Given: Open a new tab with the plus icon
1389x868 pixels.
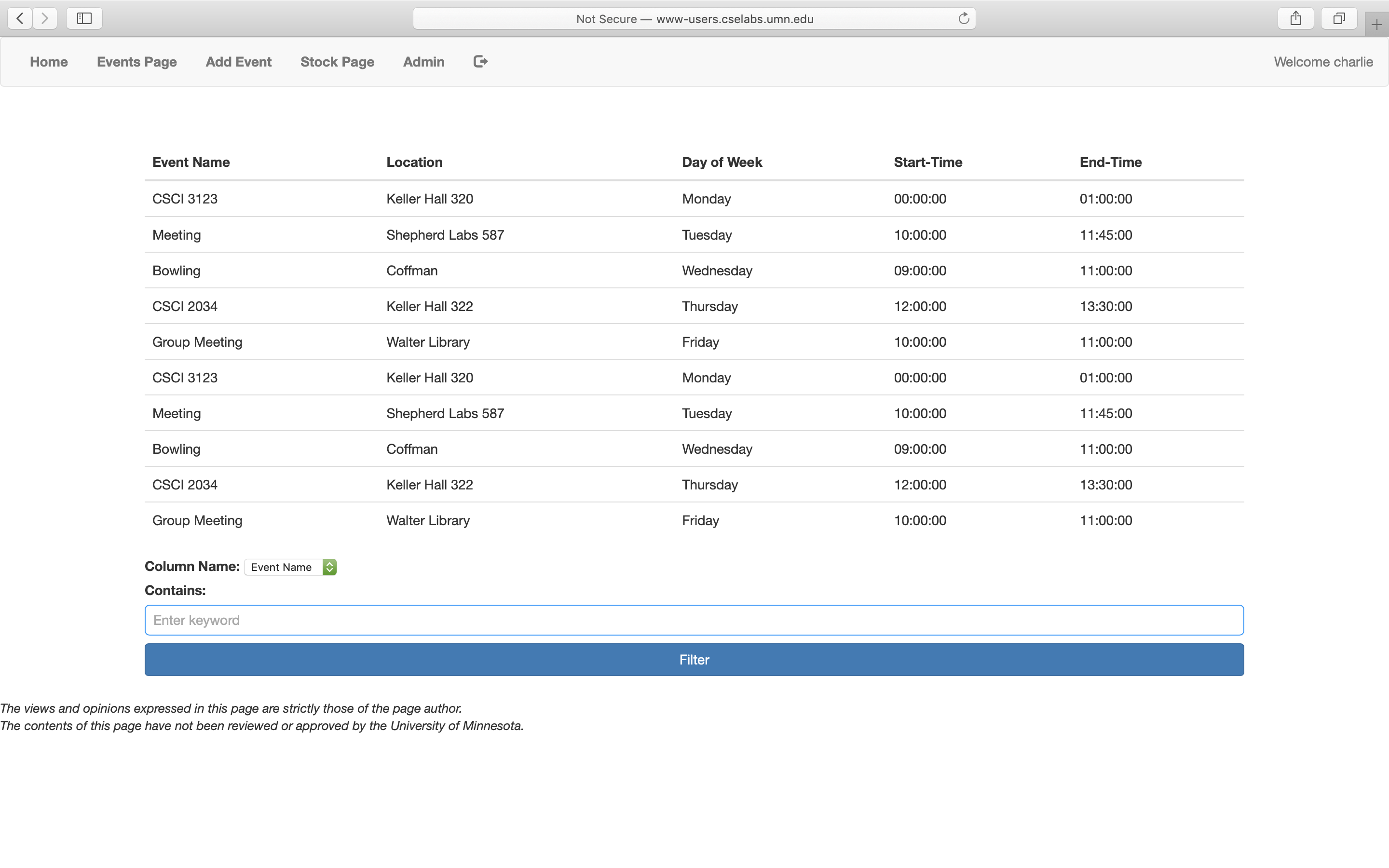Looking at the screenshot, I should (x=1376, y=24).
